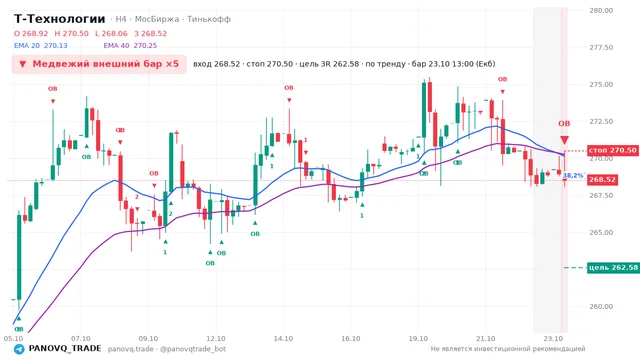Open the PANOVQ_TRADE channel name
Screen dimensions: 640x360
tap(65, 349)
